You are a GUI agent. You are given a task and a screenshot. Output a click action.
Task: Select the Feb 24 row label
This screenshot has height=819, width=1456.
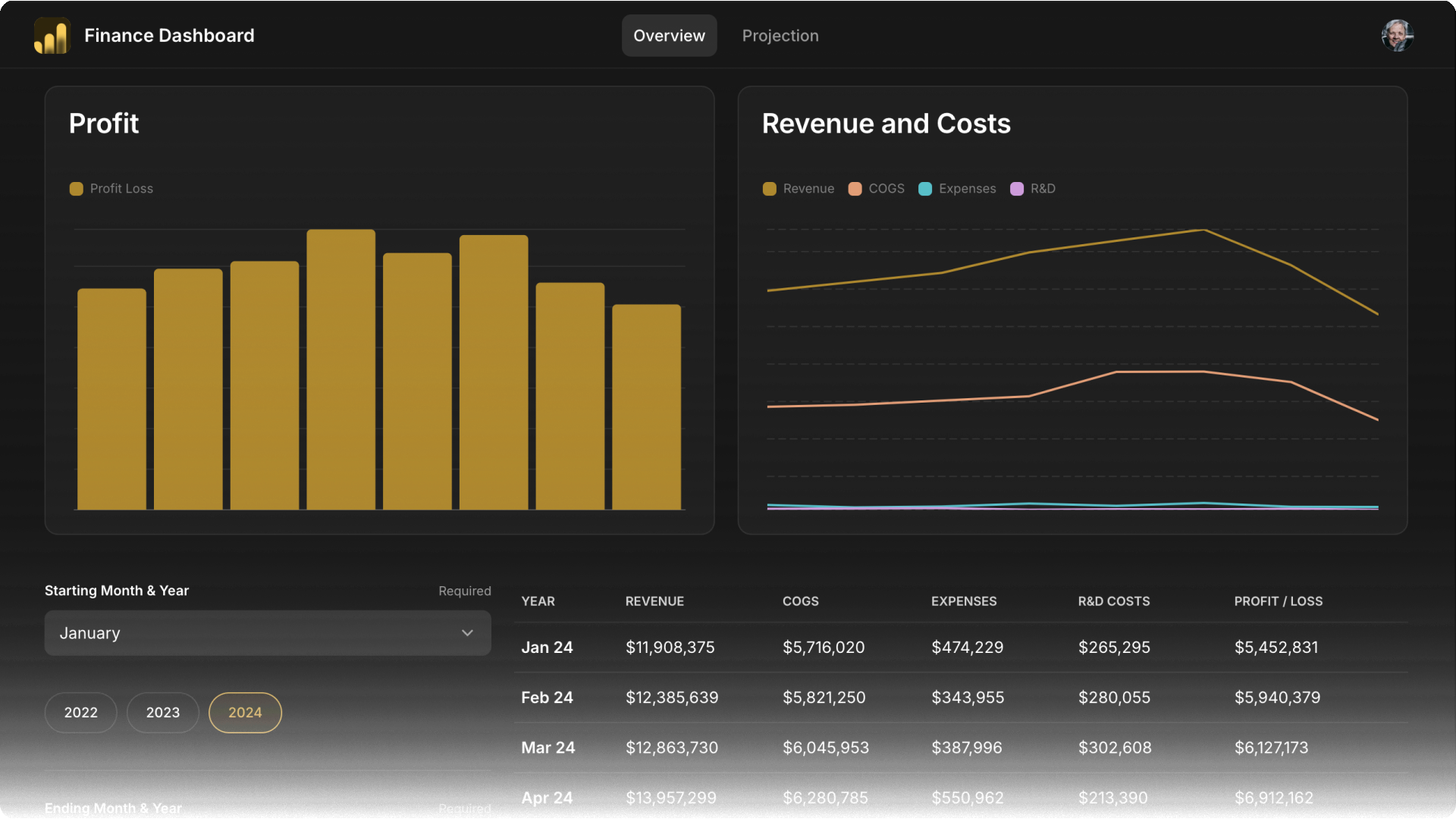547,698
